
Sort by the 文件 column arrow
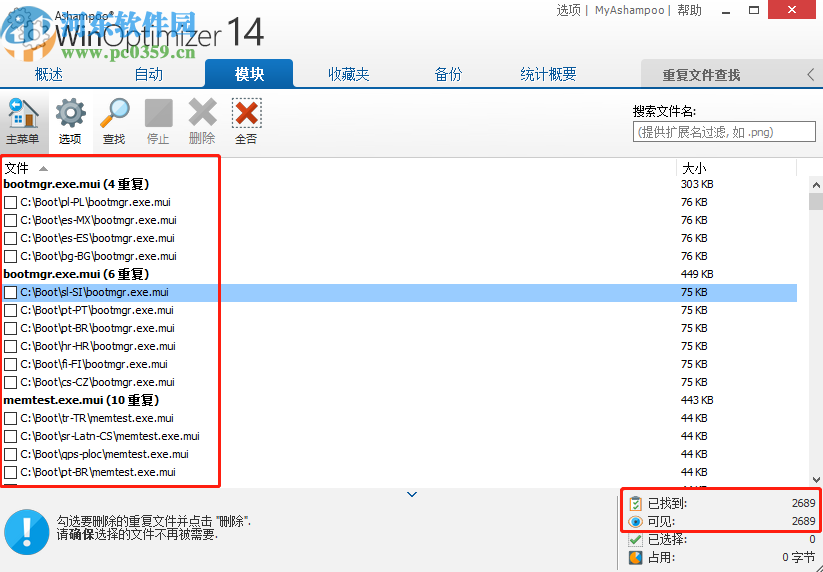click(44, 168)
